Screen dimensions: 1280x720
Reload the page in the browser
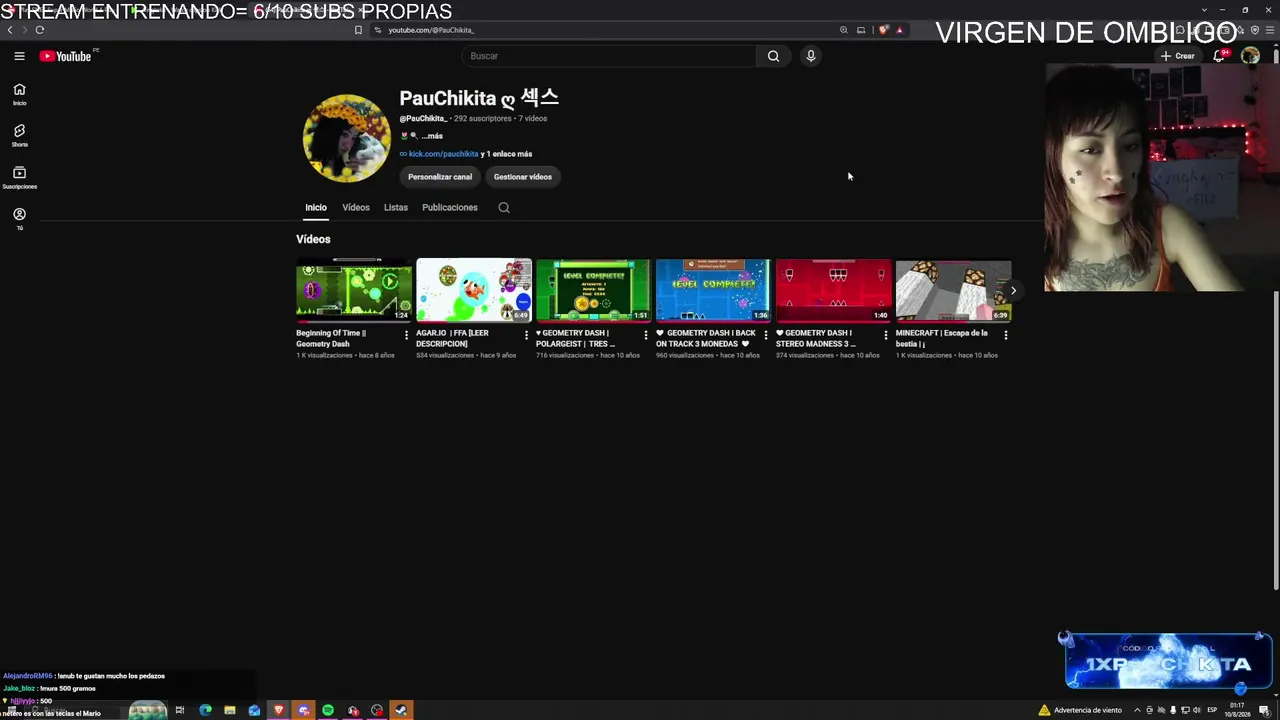click(x=40, y=30)
